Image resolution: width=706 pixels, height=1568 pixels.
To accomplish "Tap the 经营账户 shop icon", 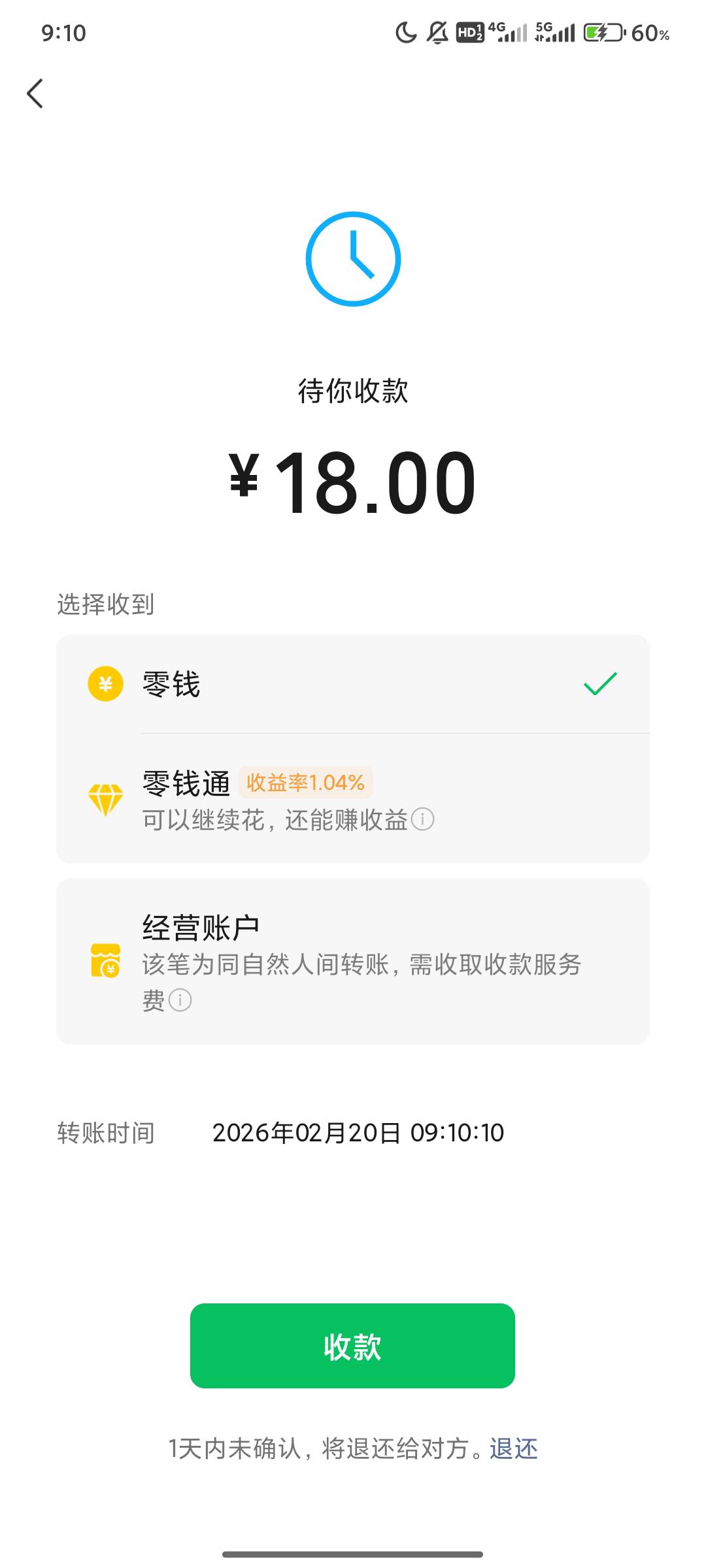I will click(x=105, y=960).
